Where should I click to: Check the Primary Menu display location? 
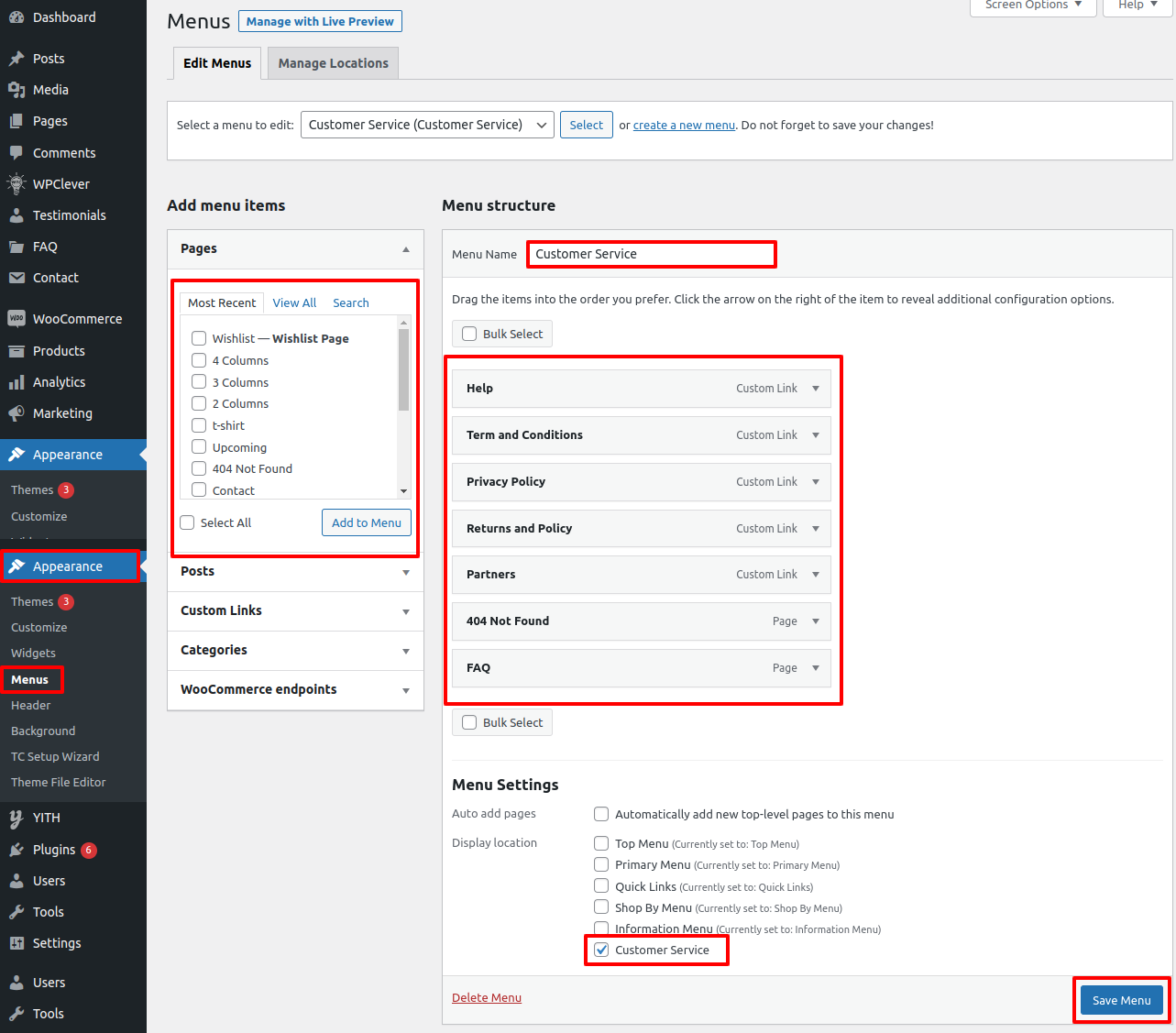click(601, 864)
